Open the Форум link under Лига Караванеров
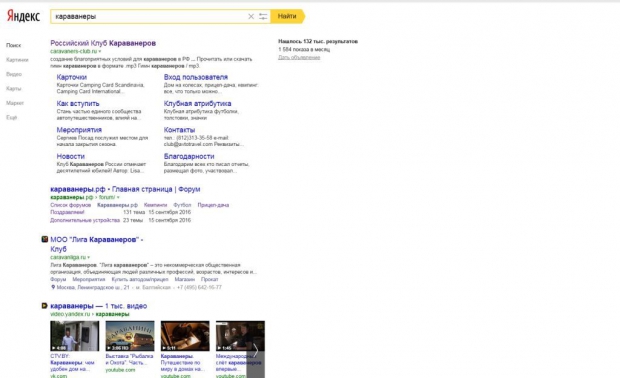Screen dimensions: 620x378 pos(58,280)
